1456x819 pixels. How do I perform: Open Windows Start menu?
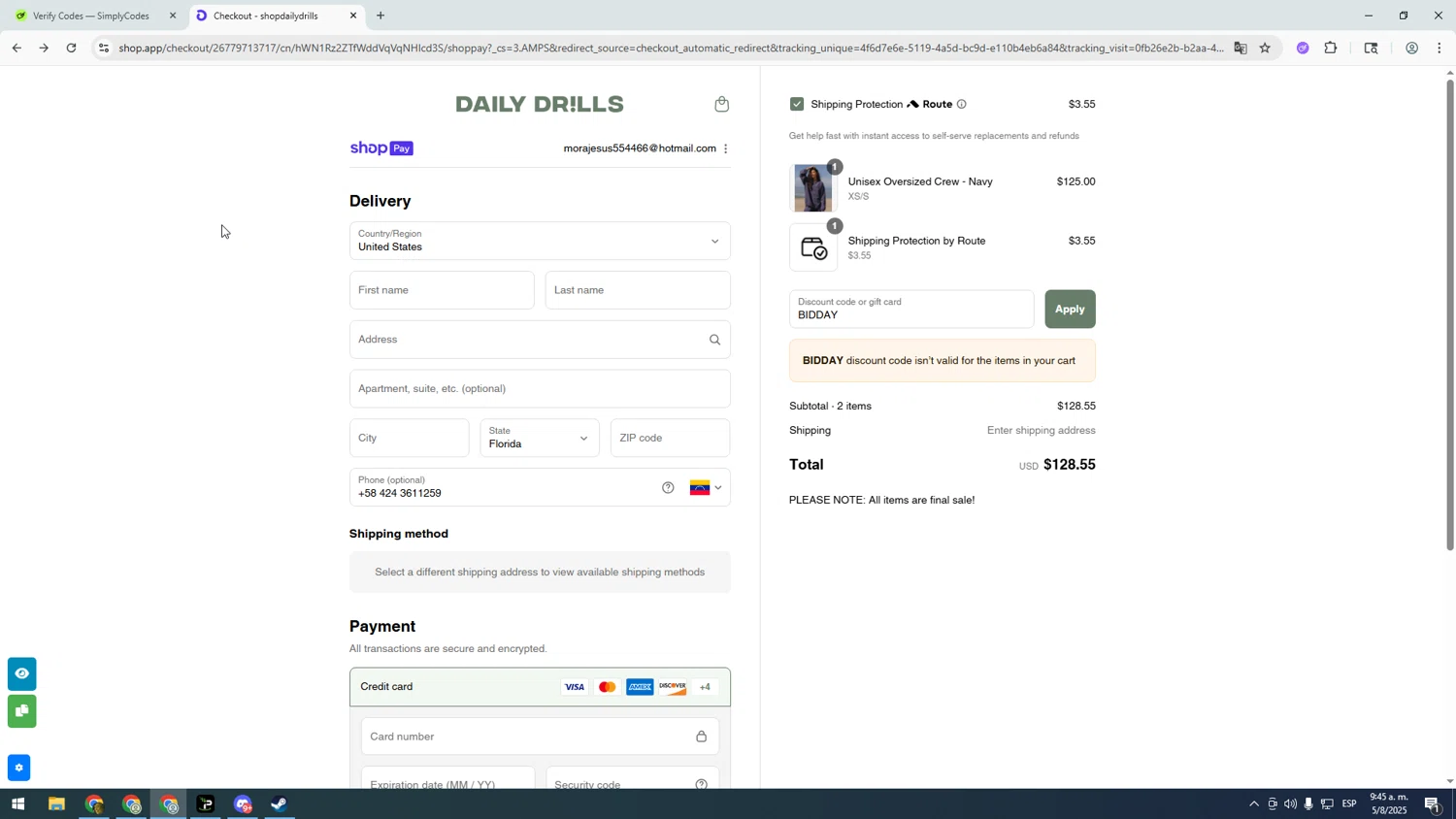coord(17,804)
